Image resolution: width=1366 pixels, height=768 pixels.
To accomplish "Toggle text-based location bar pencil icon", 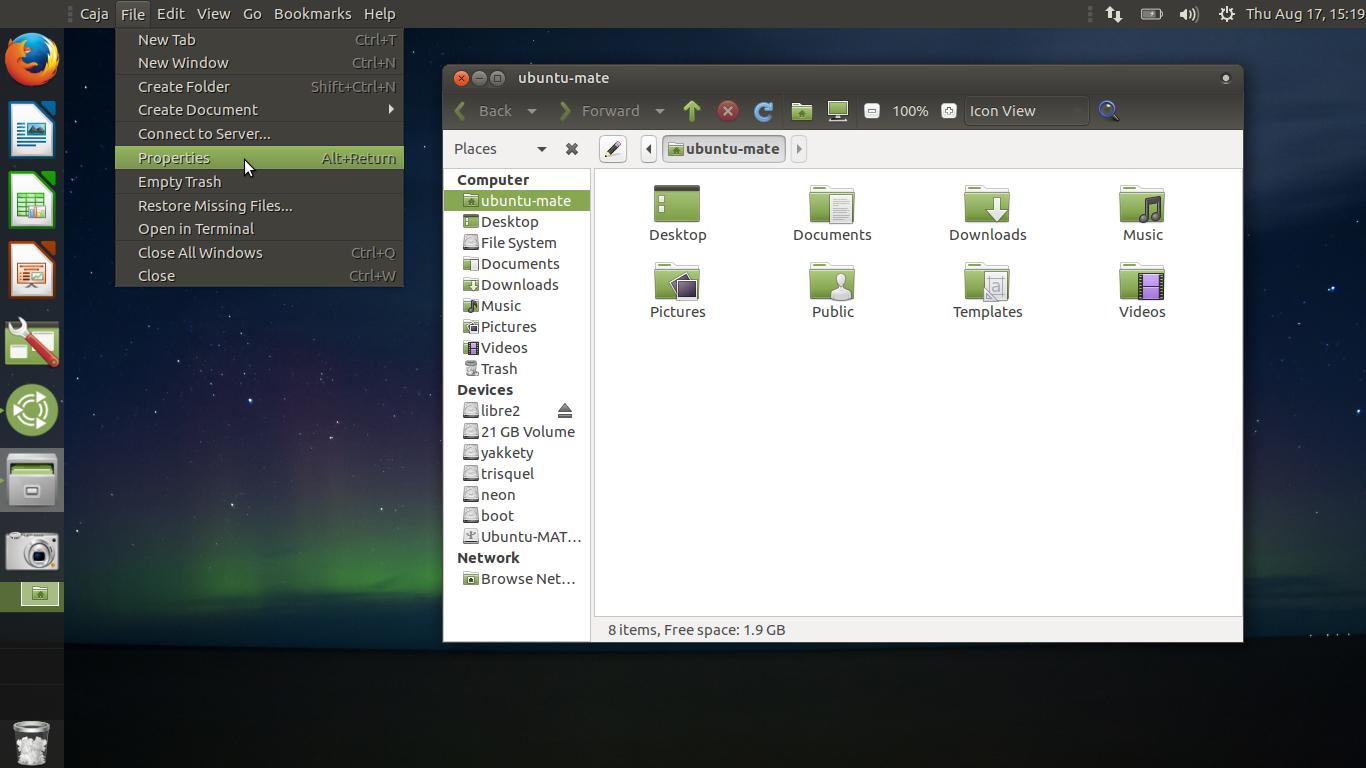I will click(613, 149).
